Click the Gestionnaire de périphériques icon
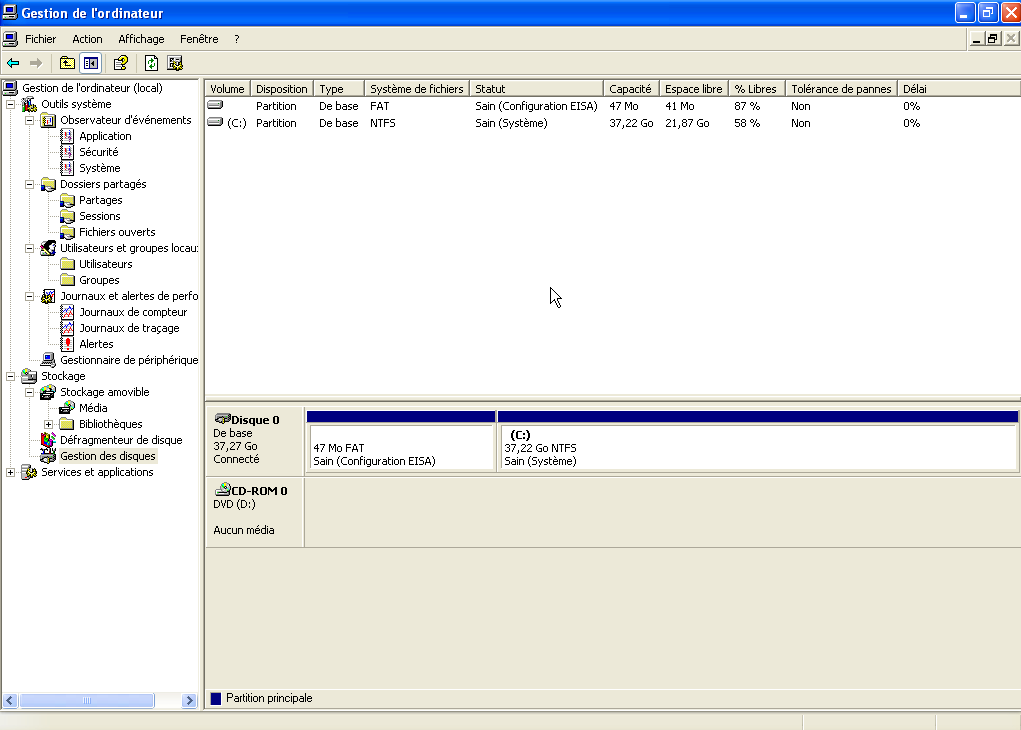Viewport: 1021px width, 730px height. click(48, 360)
